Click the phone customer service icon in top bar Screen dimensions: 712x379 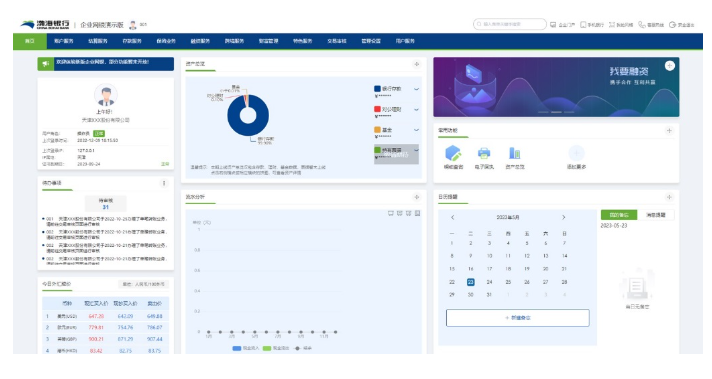(x=642, y=25)
